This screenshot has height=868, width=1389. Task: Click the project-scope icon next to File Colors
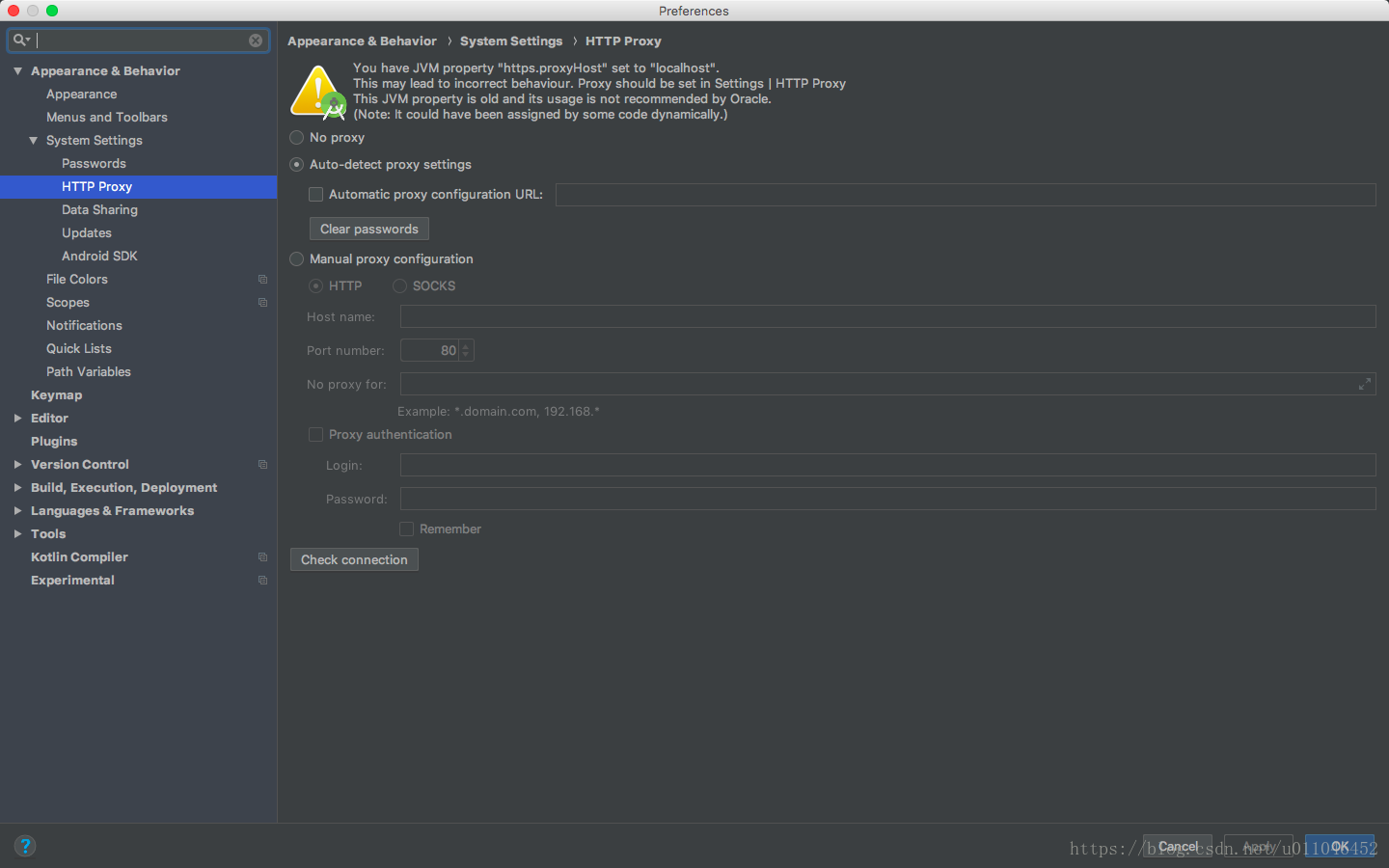pyautogui.click(x=262, y=279)
